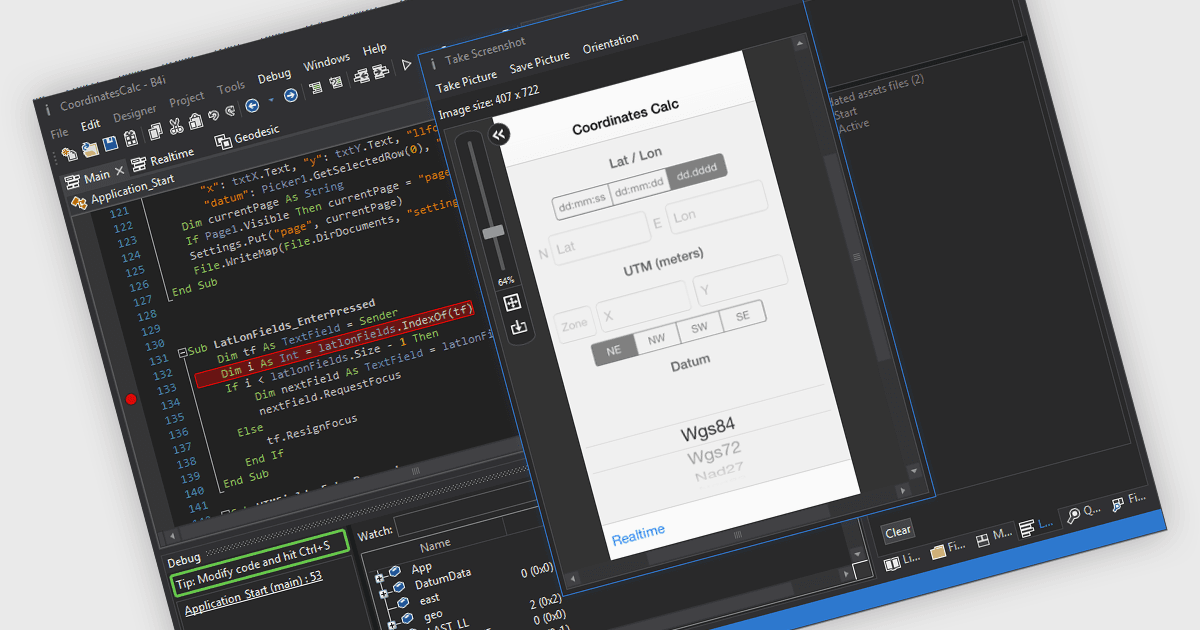This screenshot has width=1200, height=630.
Task: Expand the DatumData tree node
Action: click(x=383, y=594)
